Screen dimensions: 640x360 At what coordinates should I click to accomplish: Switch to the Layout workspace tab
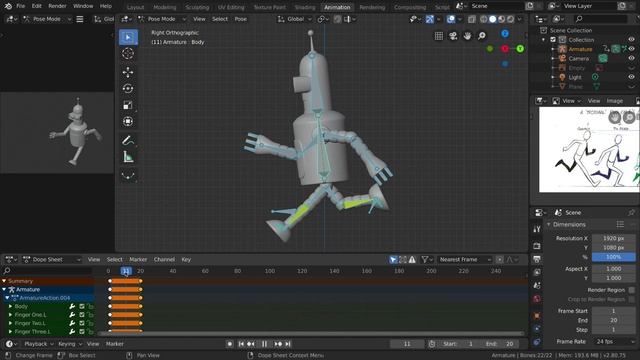tap(135, 7)
